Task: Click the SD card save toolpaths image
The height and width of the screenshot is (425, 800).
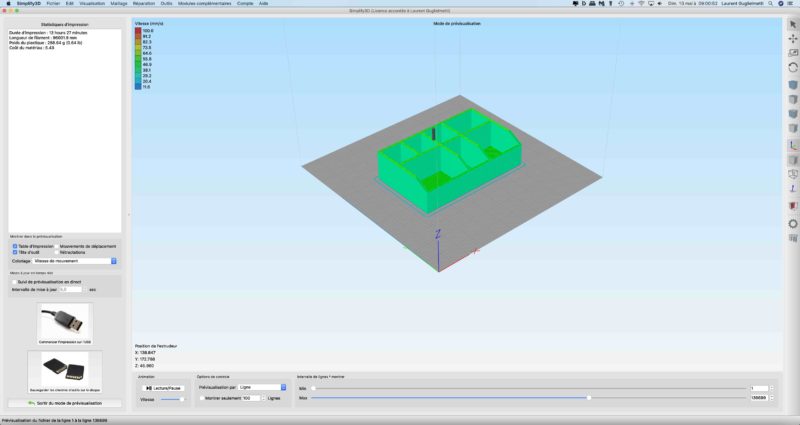Action: [x=64, y=371]
